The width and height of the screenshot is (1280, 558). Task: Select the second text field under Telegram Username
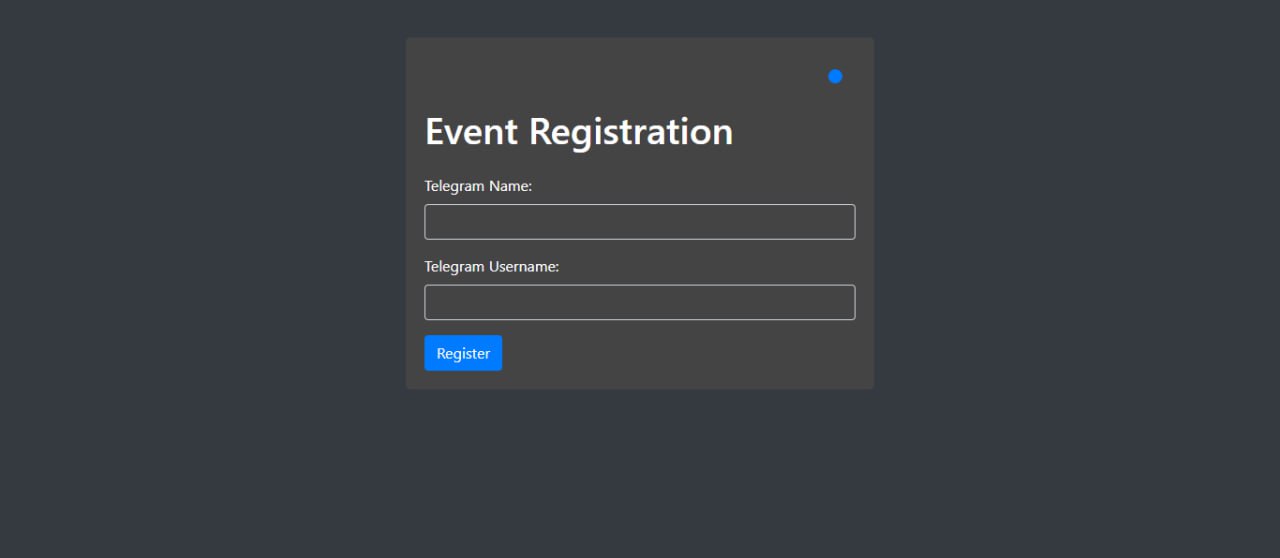[639, 302]
